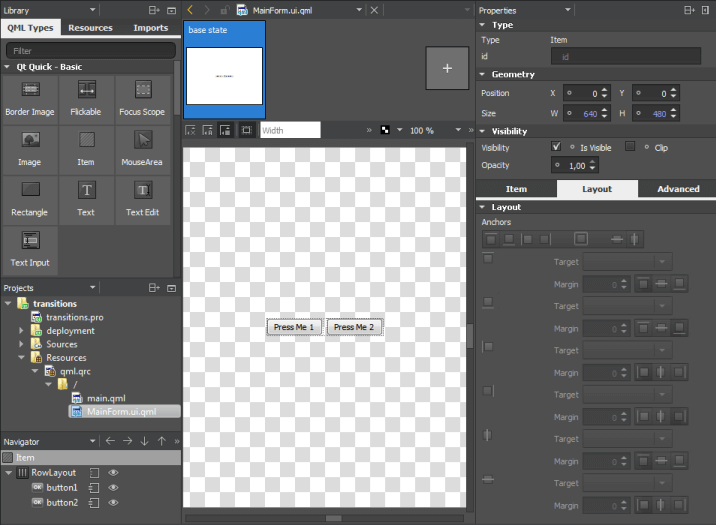Open the zoom 100 % dropdown
Viewport: 716px width, 525px height.
click(458, 130)
